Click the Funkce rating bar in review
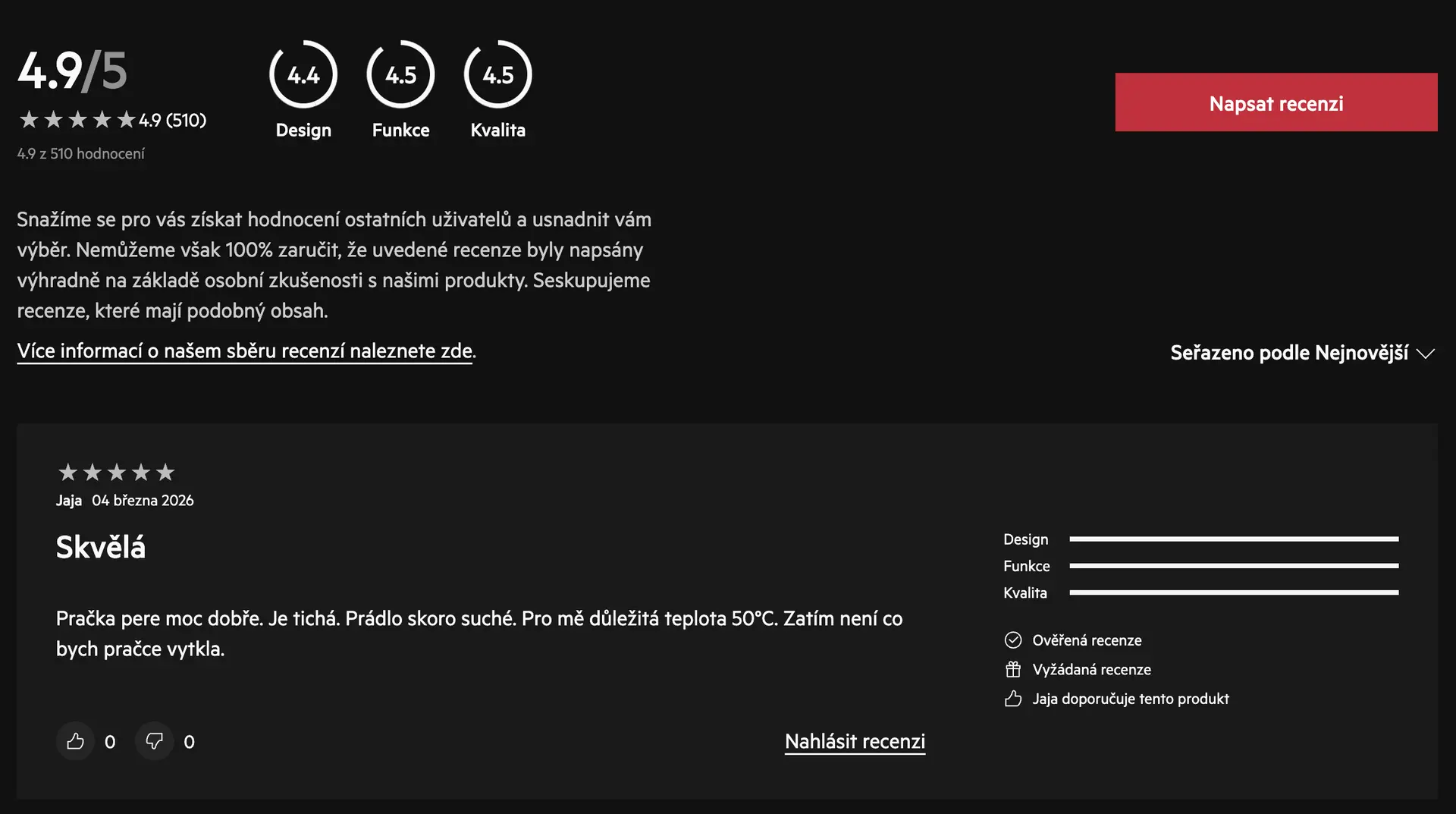Screen dimensions: 1456x814 pyautogui.click(x=1233, y=566)
